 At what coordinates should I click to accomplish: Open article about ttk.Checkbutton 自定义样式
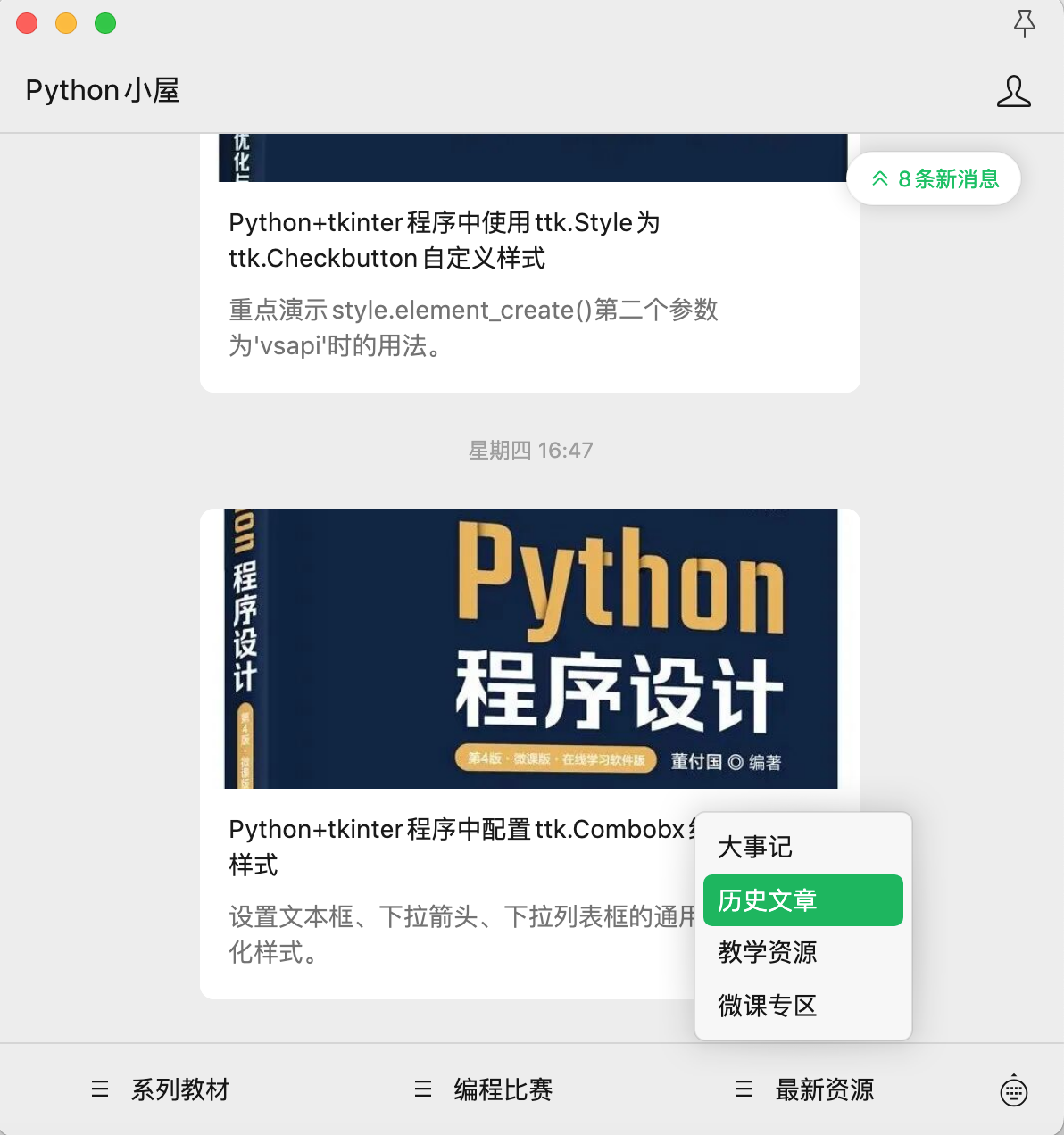[445, 240]
